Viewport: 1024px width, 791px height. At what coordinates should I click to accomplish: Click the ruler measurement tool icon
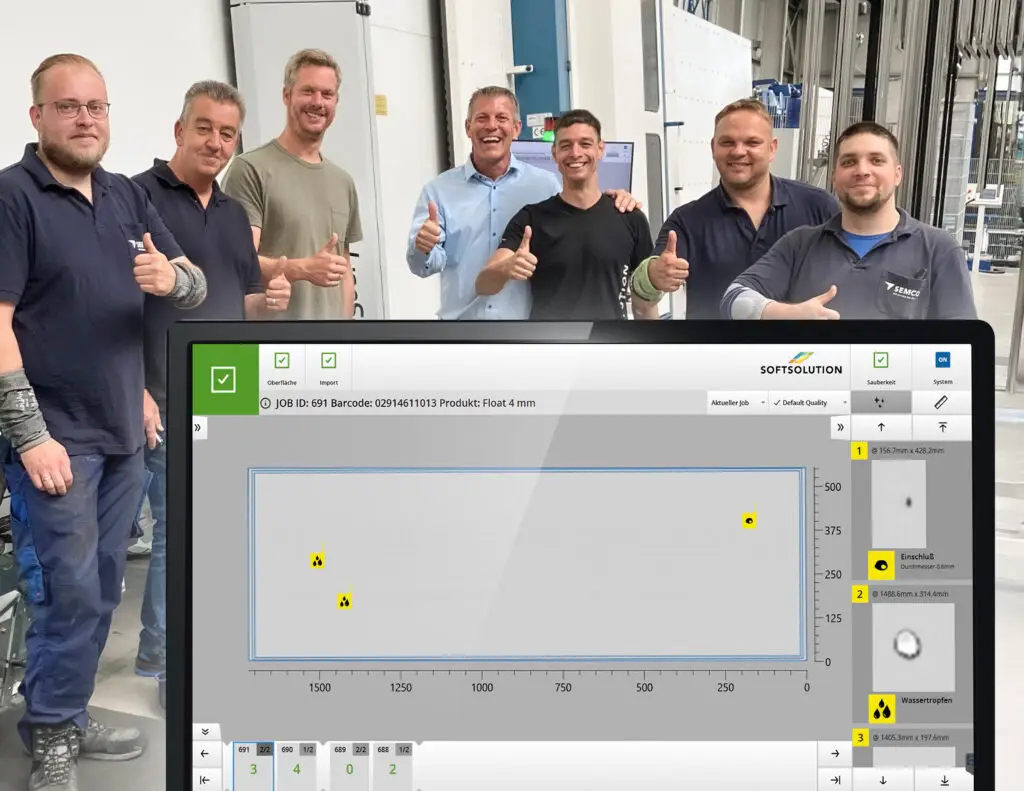[941, 402]
